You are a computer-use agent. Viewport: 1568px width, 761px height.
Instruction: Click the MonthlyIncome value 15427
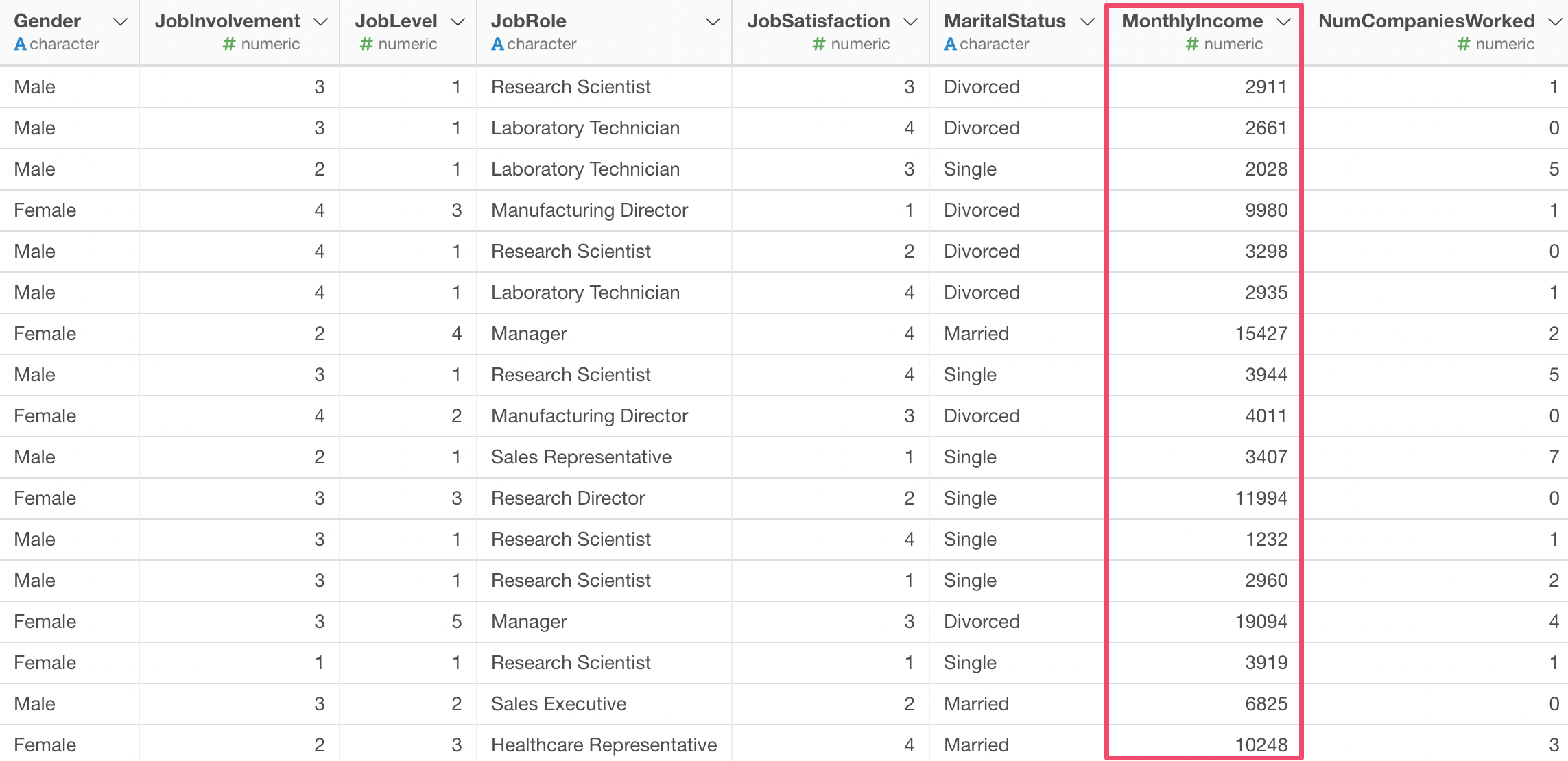(x=1261, y=334)
